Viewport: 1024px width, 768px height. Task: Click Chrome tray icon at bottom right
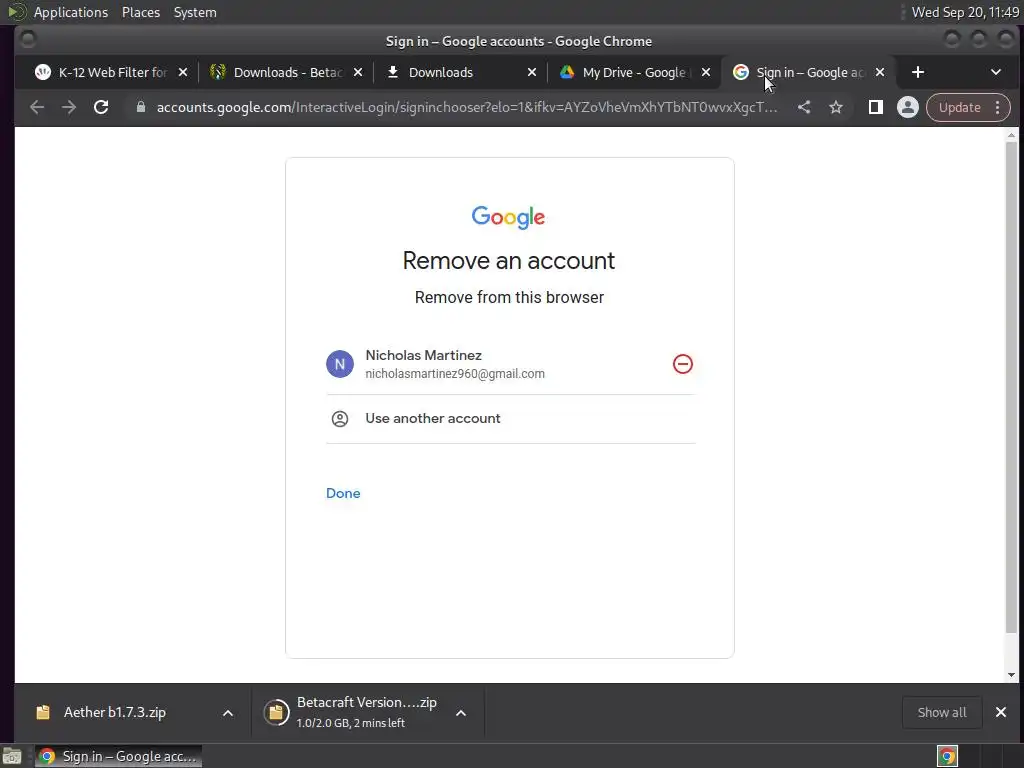[x=947, y=756]
